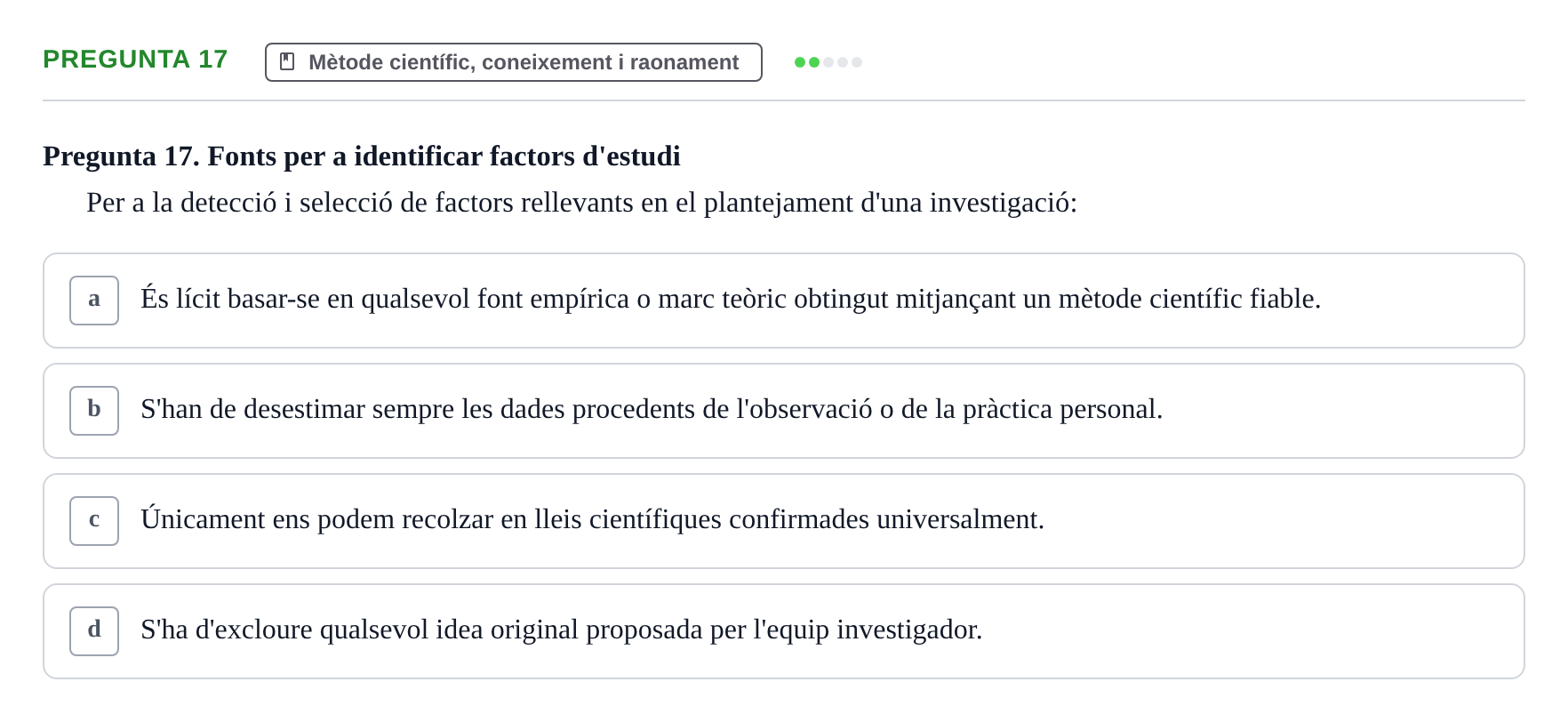Viewport: 1568px width, 722px height.
Task: Open the 'Mètode científic, coneixement i raonament' tag
Action: click(513, 62)
